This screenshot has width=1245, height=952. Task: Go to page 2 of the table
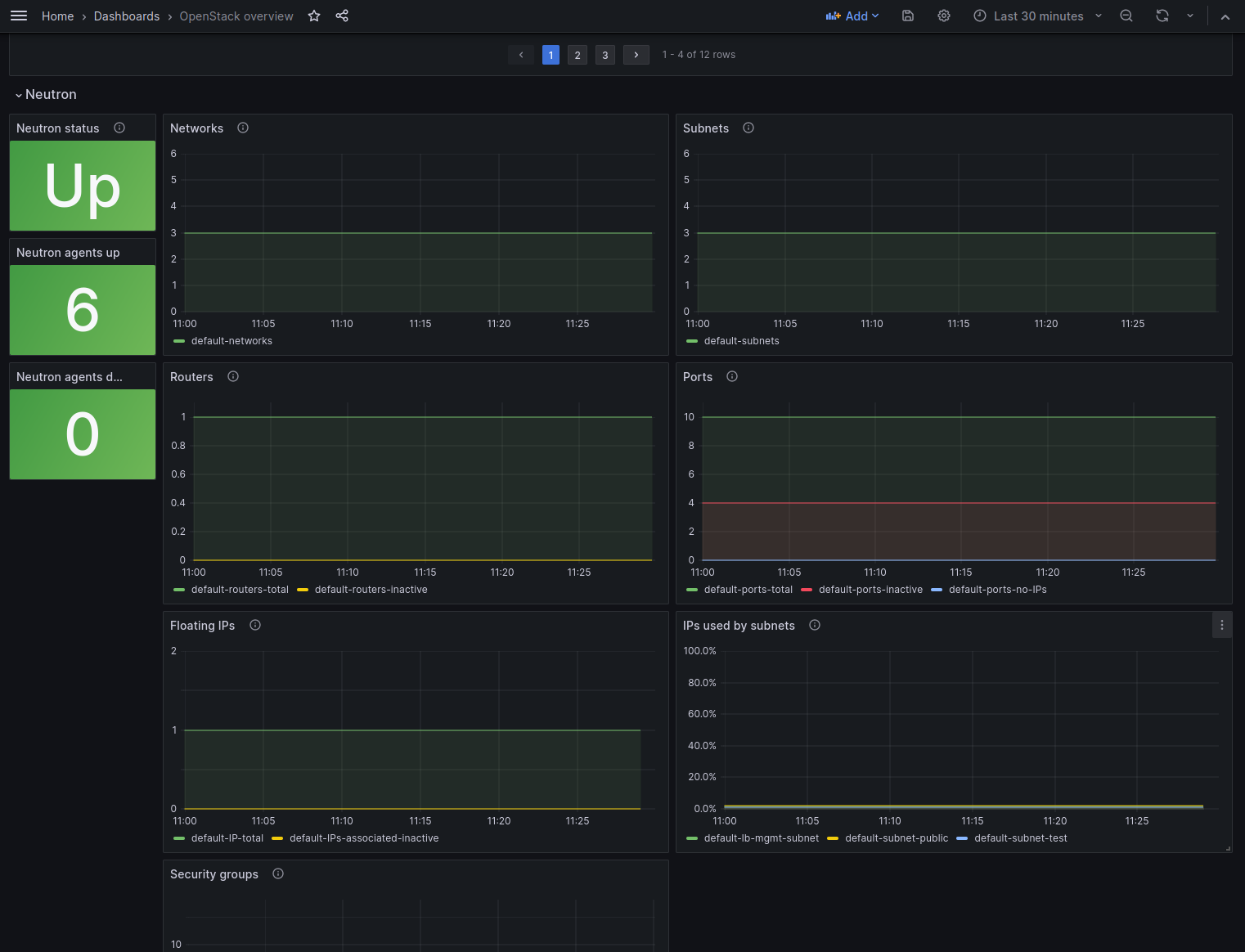pyautogui.click(x=578, y=55)
